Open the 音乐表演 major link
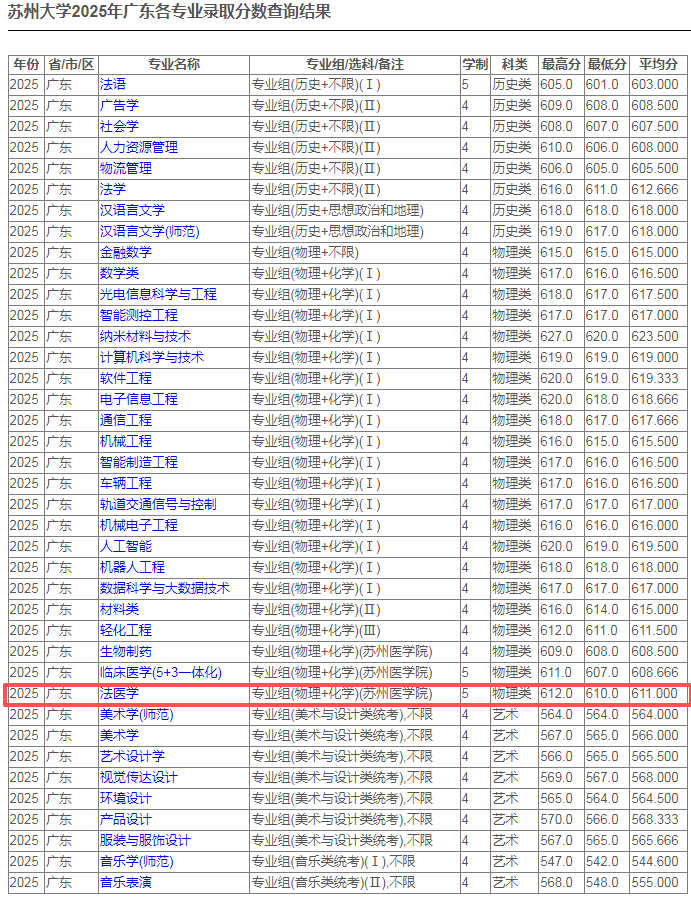The height and width of the screenshot is (897, 691). point(125,882)
